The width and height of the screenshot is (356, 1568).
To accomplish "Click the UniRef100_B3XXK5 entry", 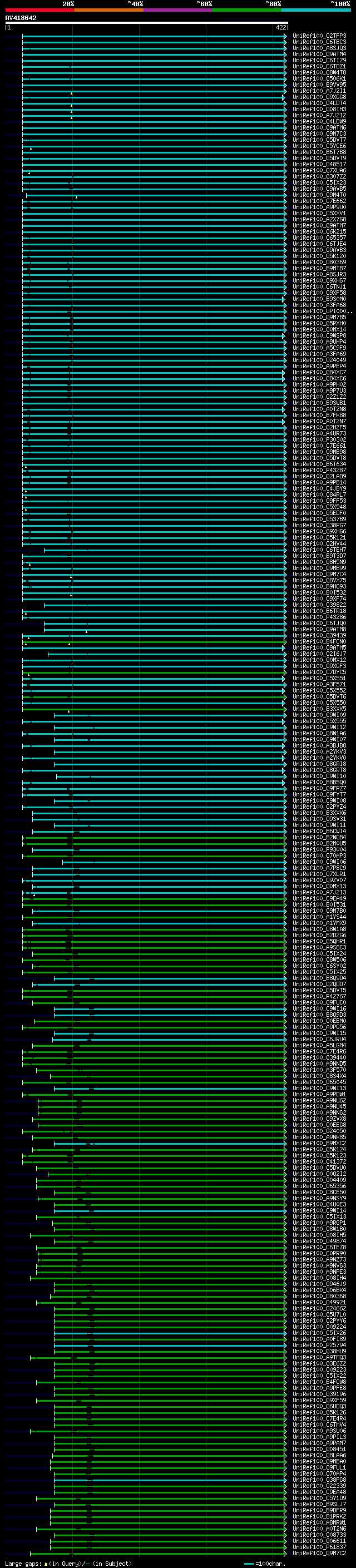I will (319, 709).
